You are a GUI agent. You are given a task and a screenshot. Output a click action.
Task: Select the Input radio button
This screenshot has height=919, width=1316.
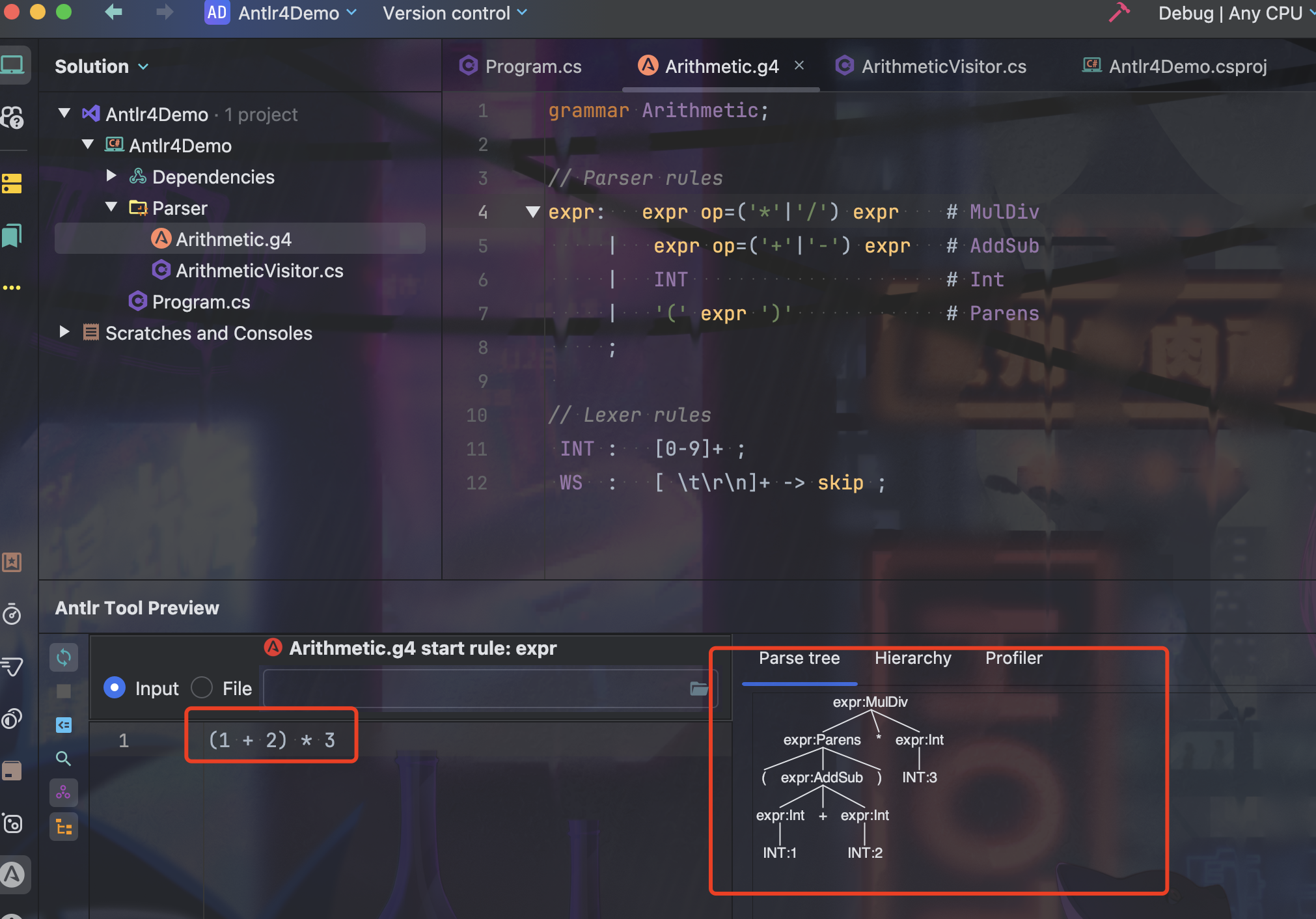click(x=115, y=688)
